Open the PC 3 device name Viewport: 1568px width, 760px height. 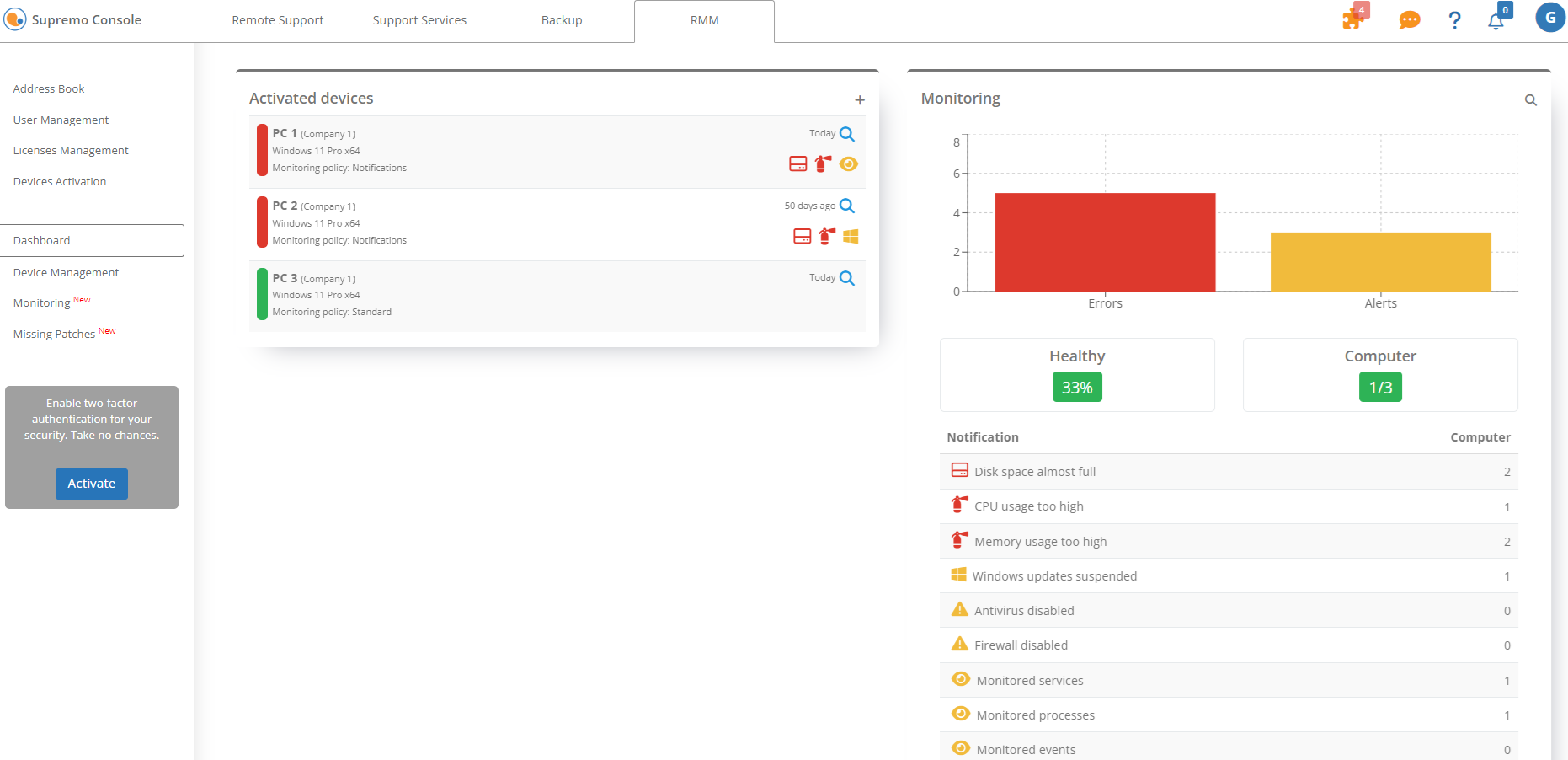[285, 278]
